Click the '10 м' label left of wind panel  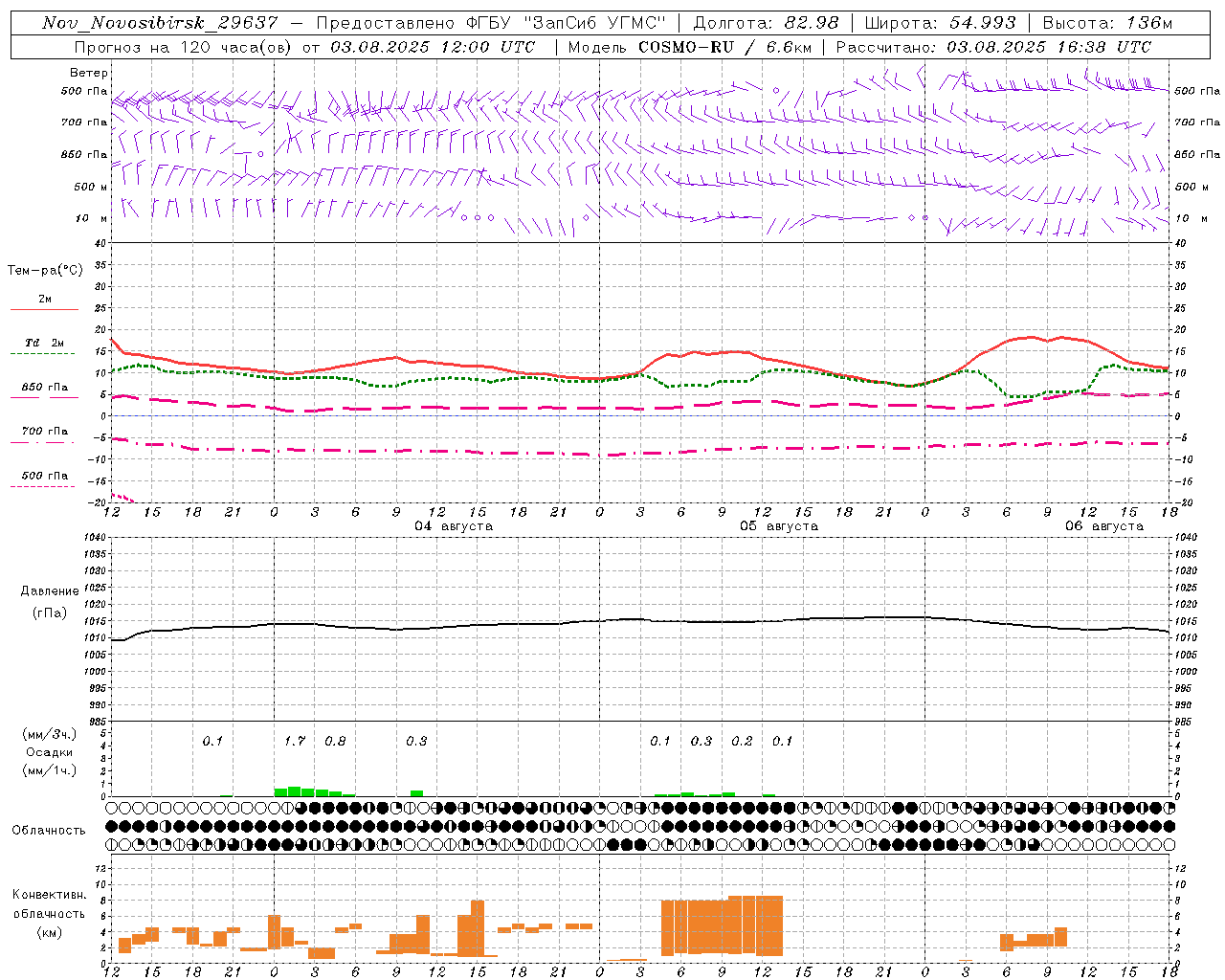(x=91, y=218)
